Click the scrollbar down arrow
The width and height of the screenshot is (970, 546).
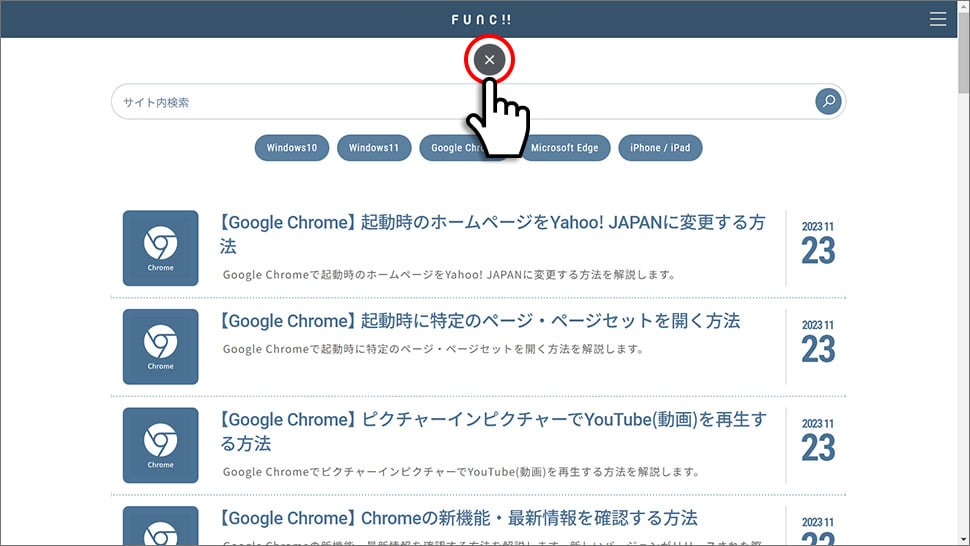[x=964, y=539]
